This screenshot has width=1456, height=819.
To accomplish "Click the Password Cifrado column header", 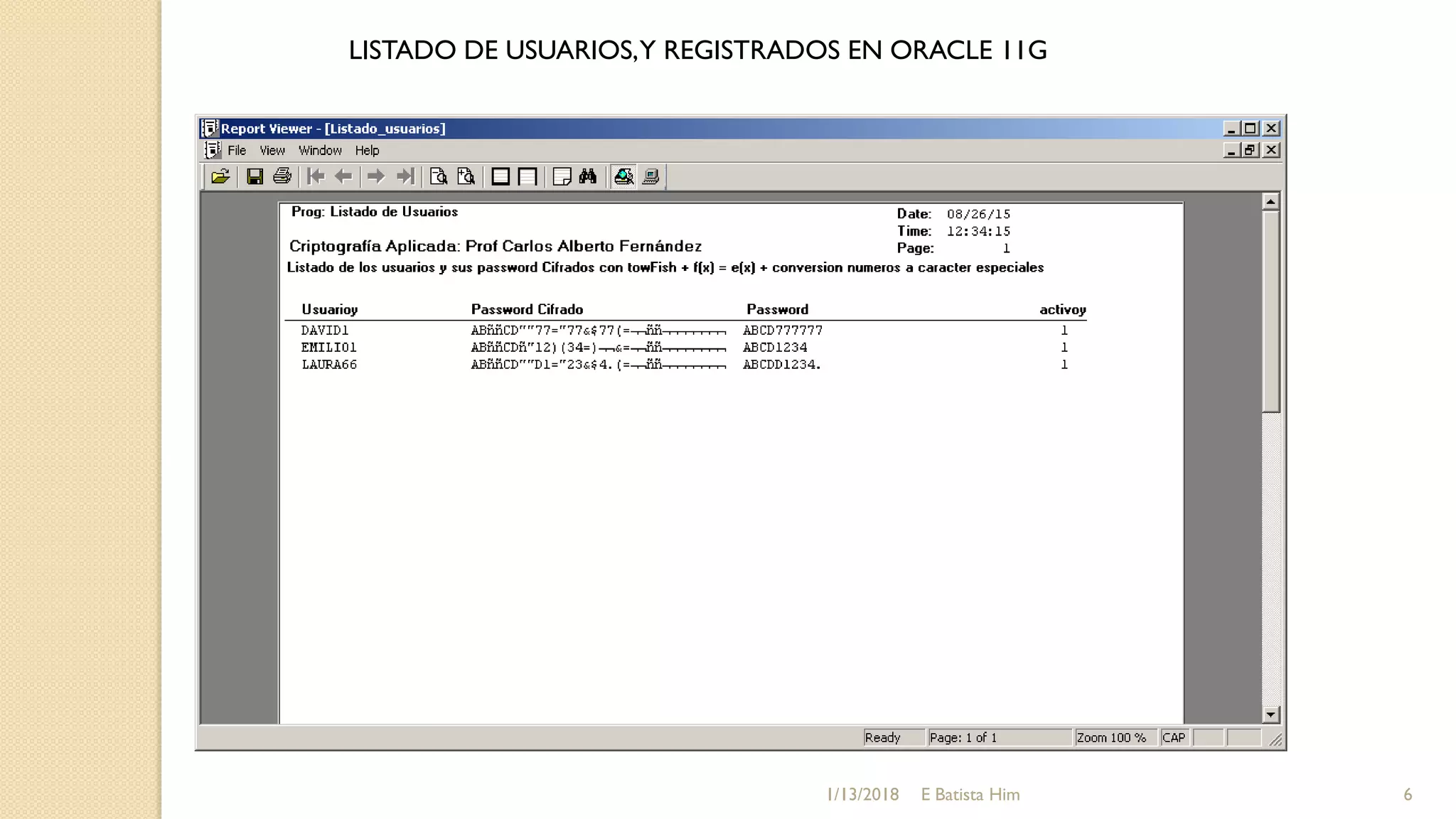I will pos(527,309).
